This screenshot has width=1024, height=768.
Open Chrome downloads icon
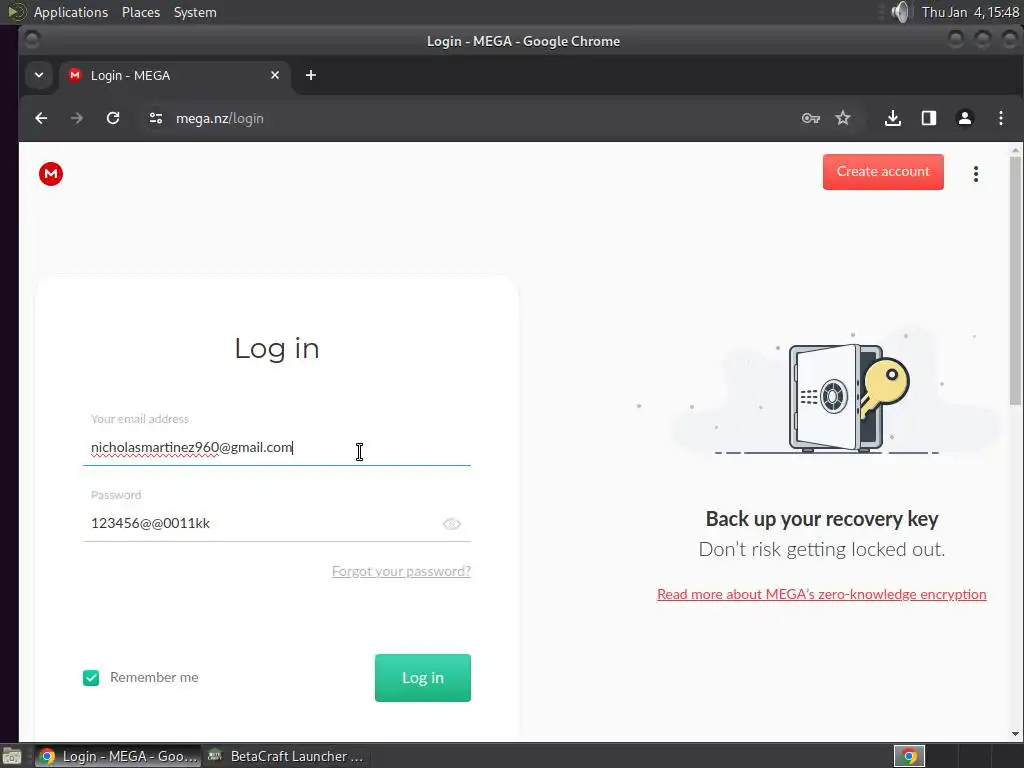coord(893,118)
